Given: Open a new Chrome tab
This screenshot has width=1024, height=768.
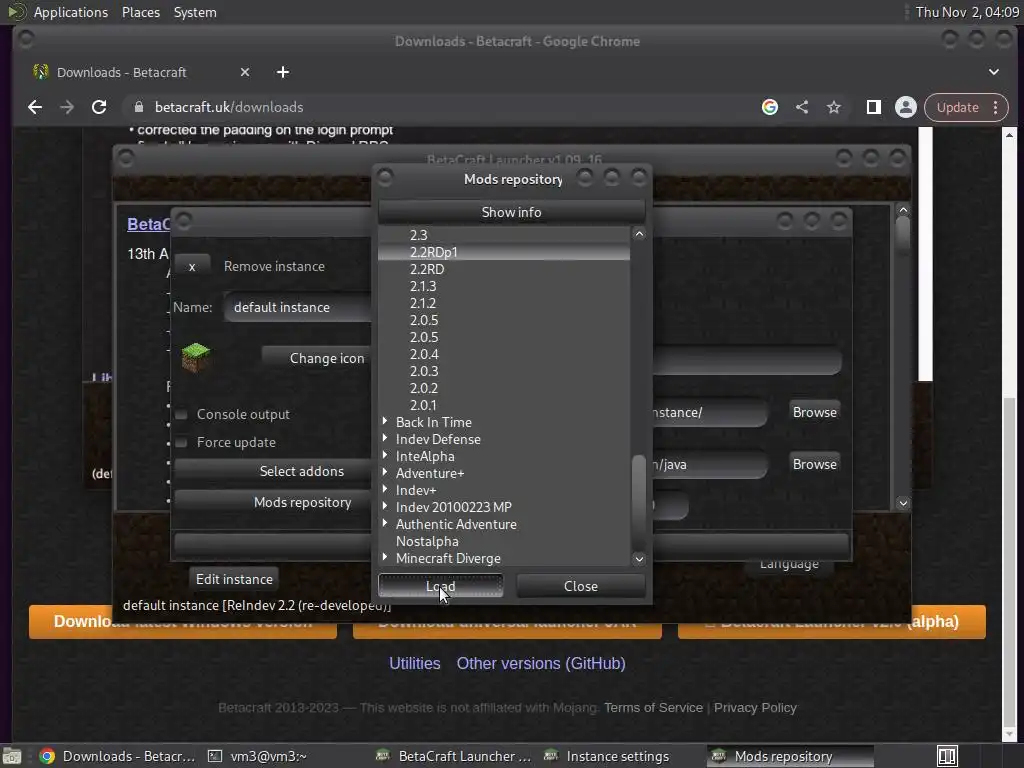Looking at the screenshot, I should (283, 72).
